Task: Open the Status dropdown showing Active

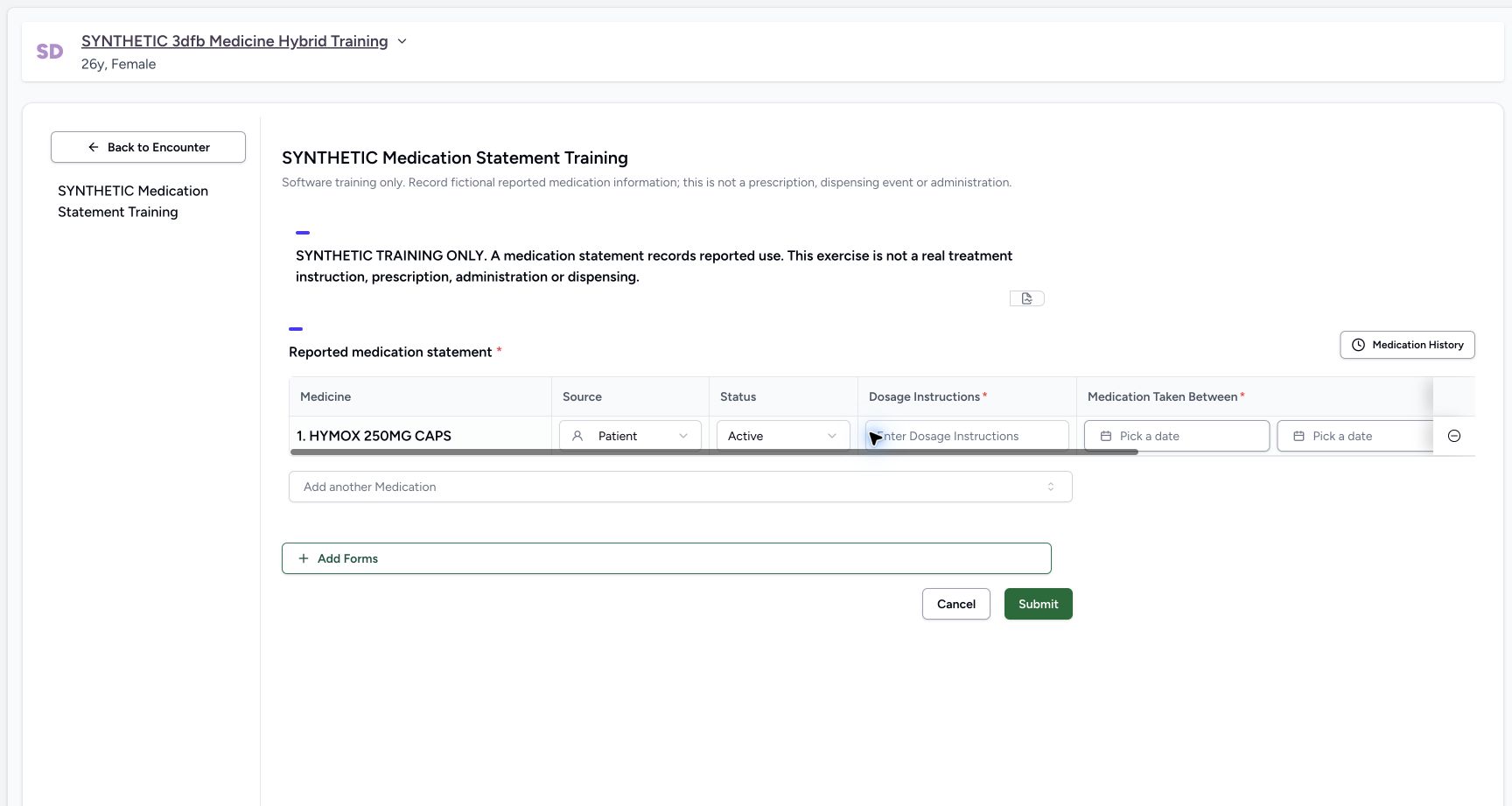Action: tap(783, 436)
